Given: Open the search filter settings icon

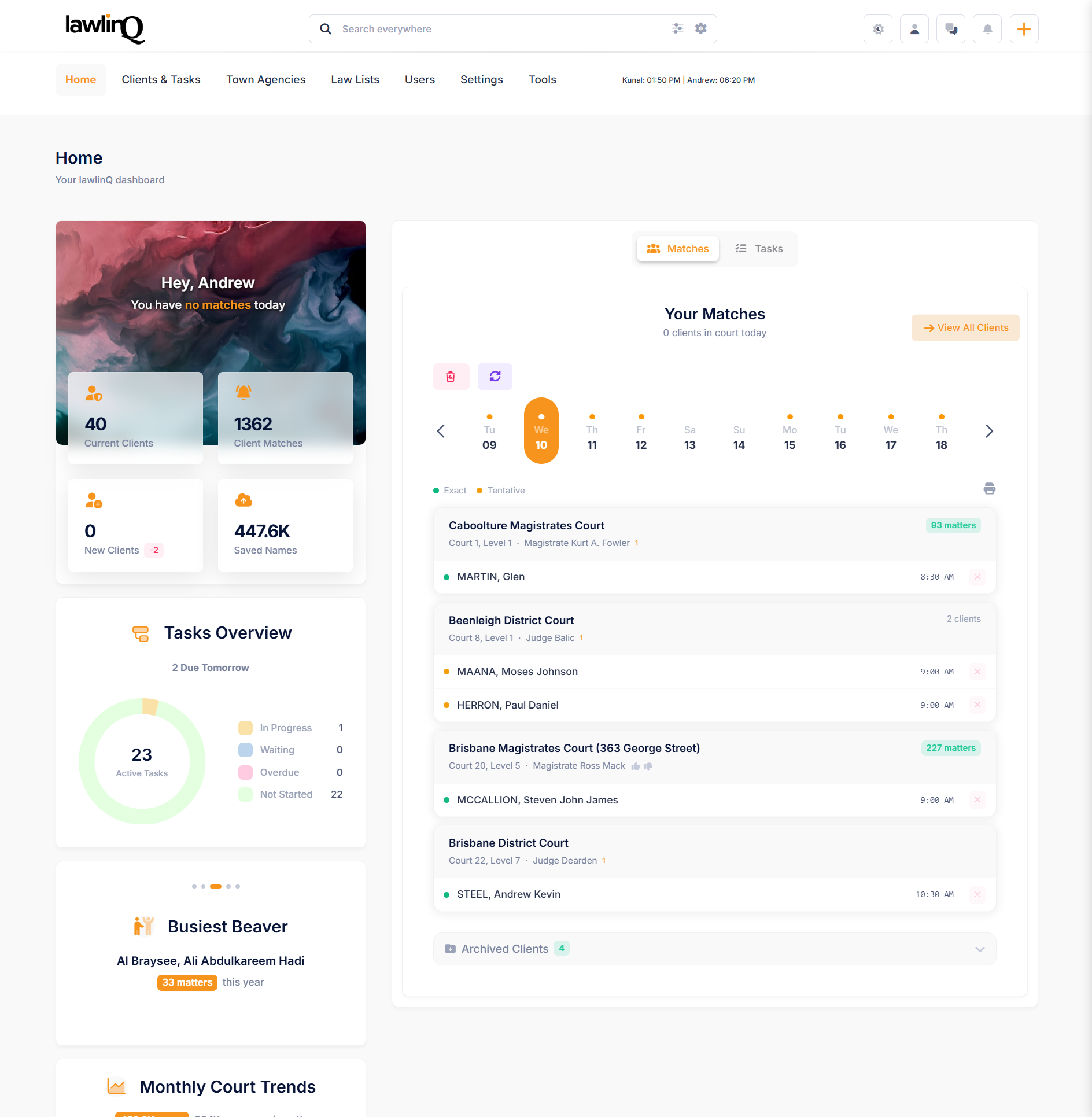Looking at the screenshot, I should (677, 28).
